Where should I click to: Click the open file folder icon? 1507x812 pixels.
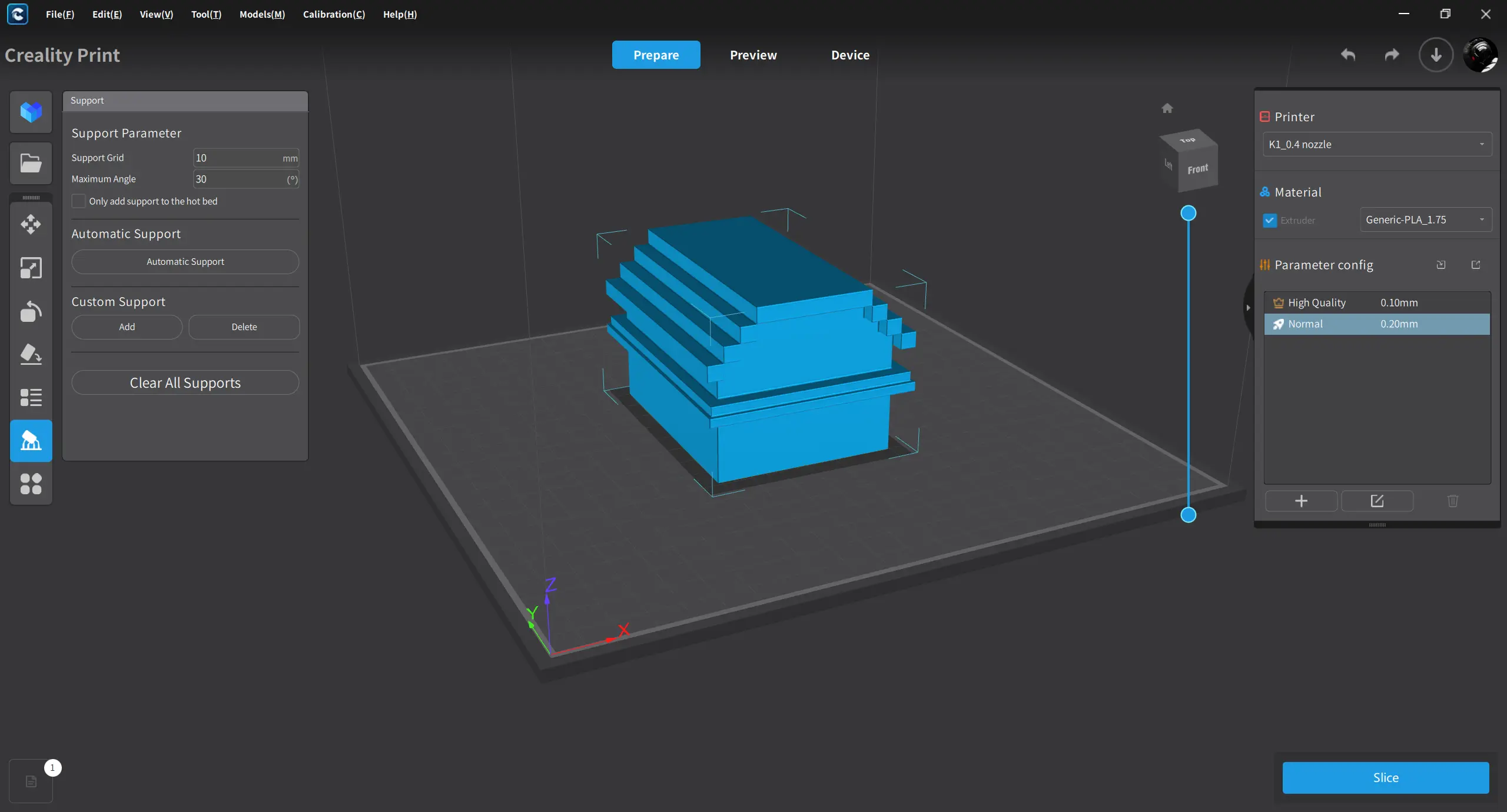31,163
